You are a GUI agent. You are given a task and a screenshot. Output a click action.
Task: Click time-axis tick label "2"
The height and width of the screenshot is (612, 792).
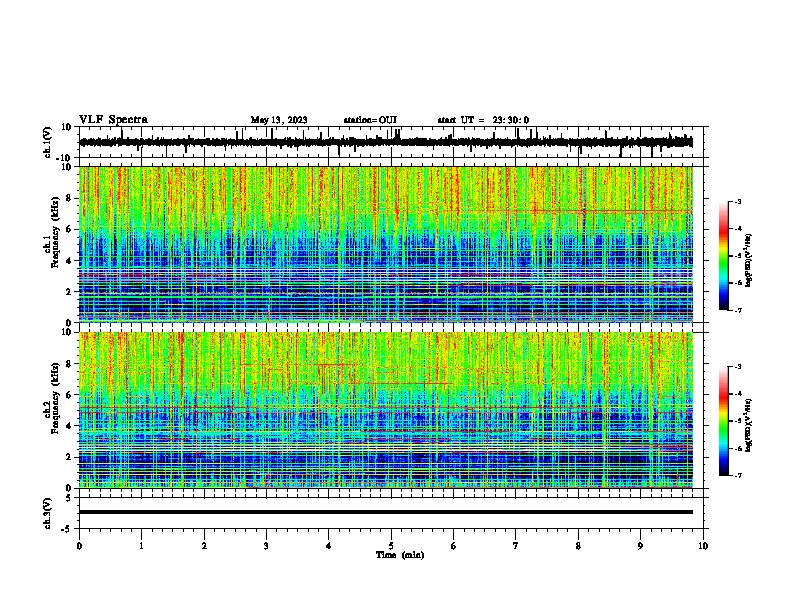coord(204,546)
